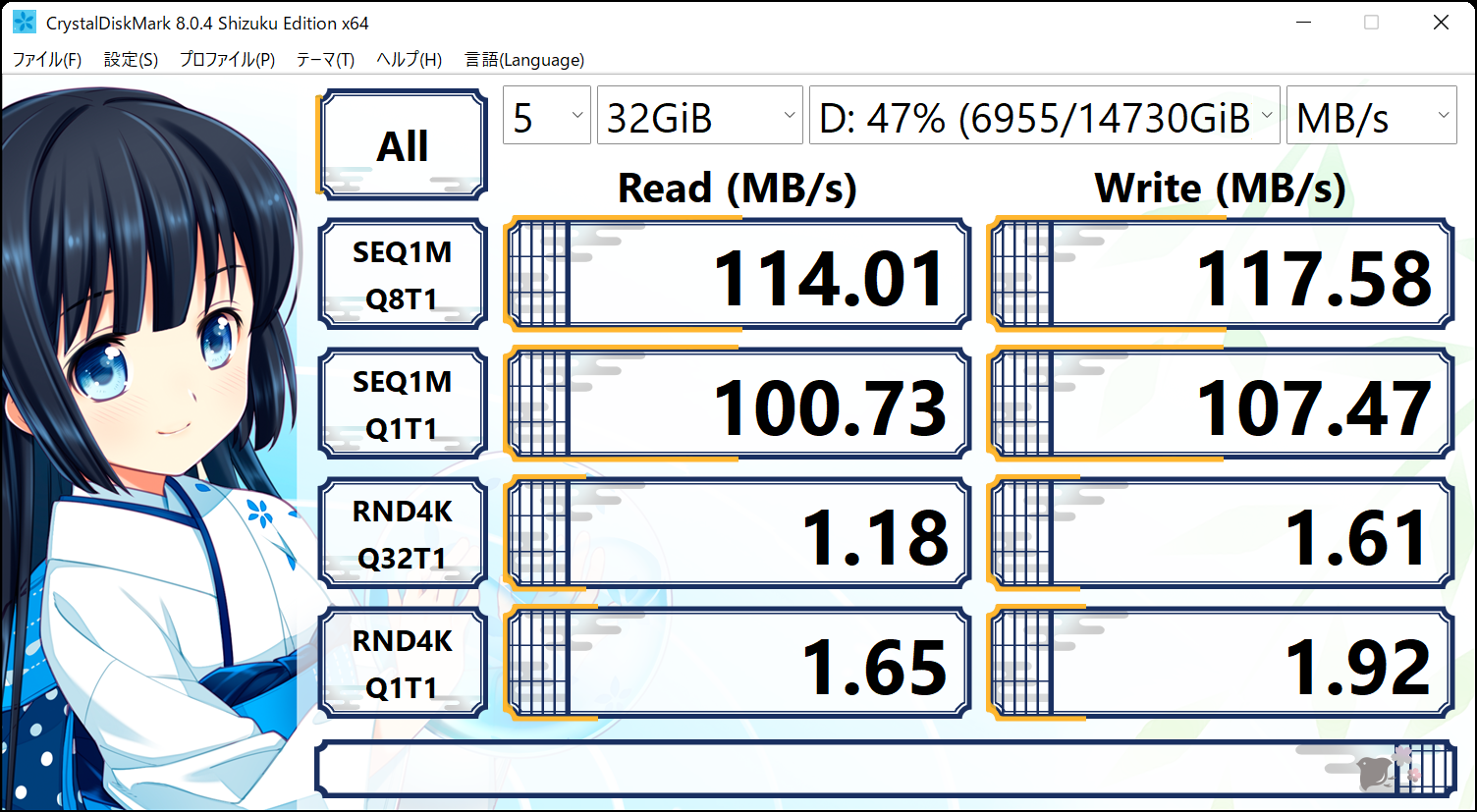
Task: Minimize the CrystalDiskMark window
Action: click(x=1303, y=23)
